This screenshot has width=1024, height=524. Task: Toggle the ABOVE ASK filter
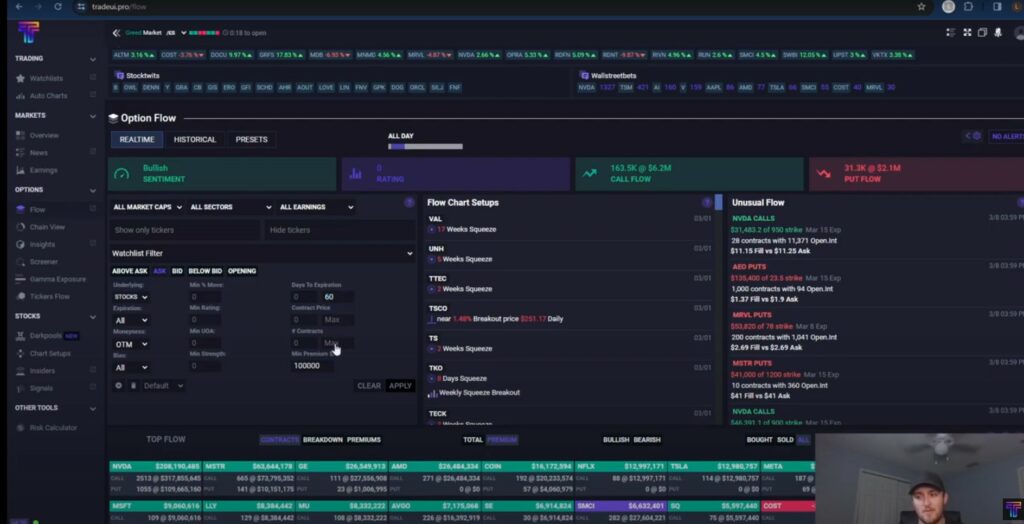[x=129, y=271]
